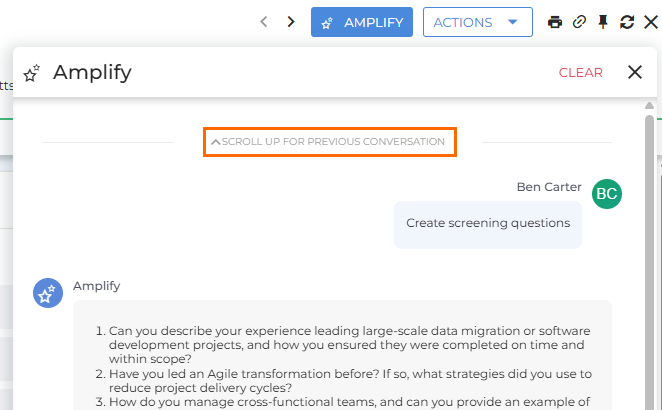Click CLEAR to reset the conversation
This screenshot has height=410, width=662.
click(580, 72)
